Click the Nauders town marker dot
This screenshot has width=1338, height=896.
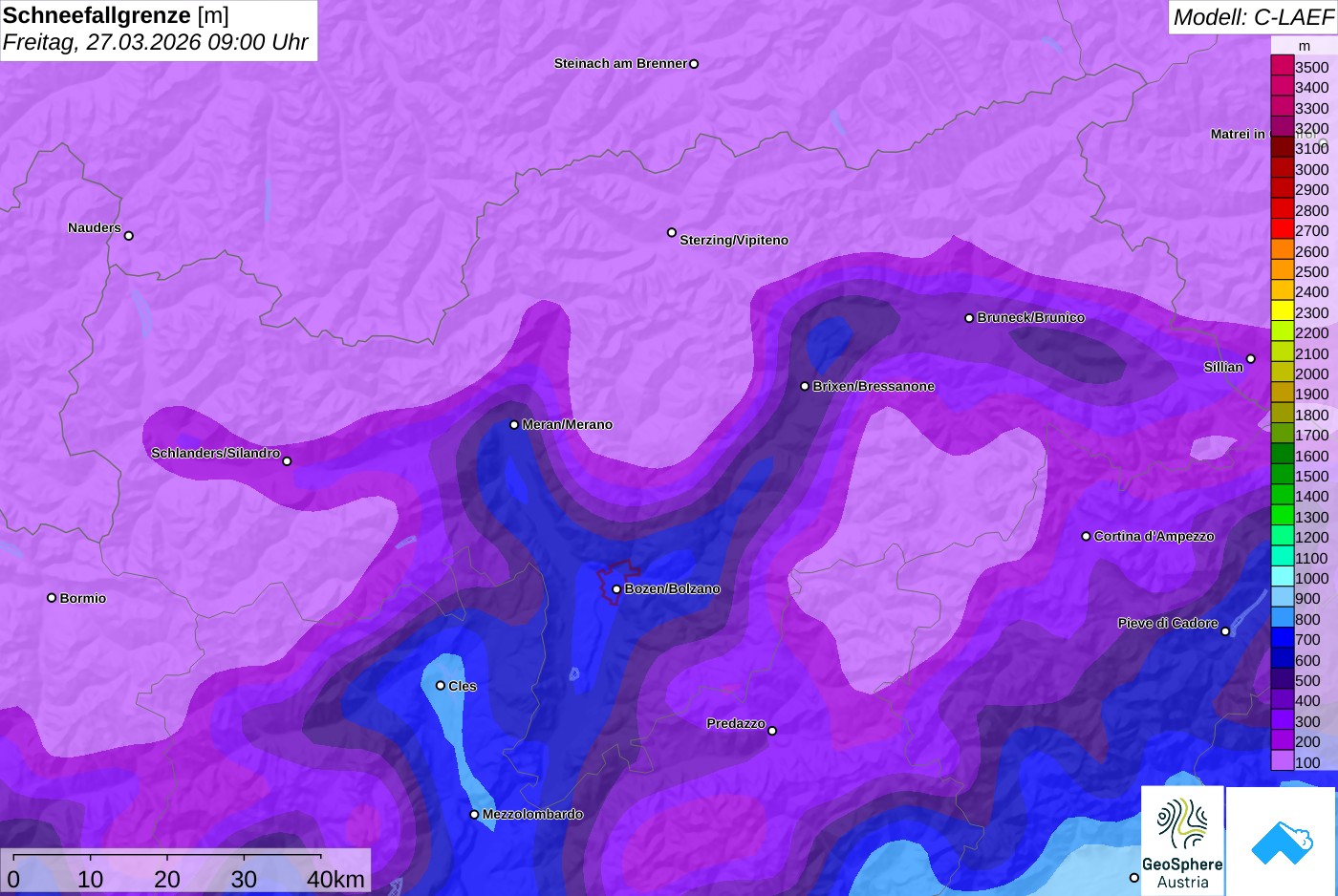129,236
